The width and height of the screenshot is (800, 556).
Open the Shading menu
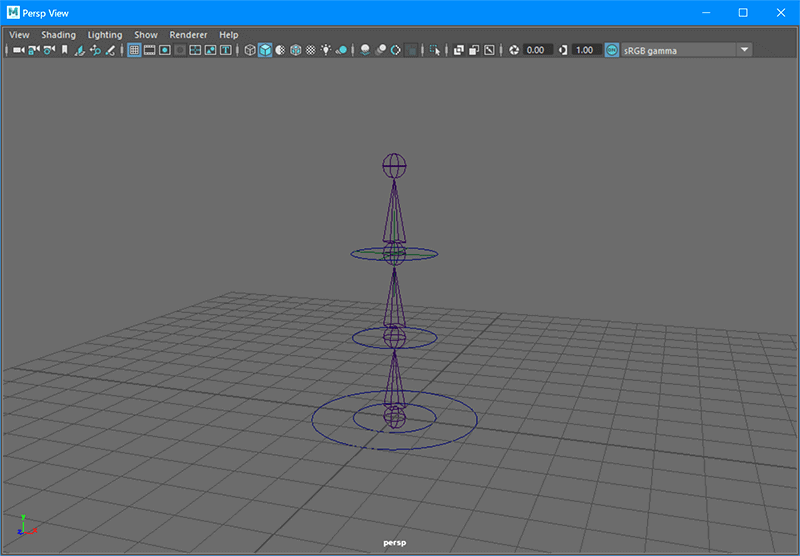[x=59, y=35]
